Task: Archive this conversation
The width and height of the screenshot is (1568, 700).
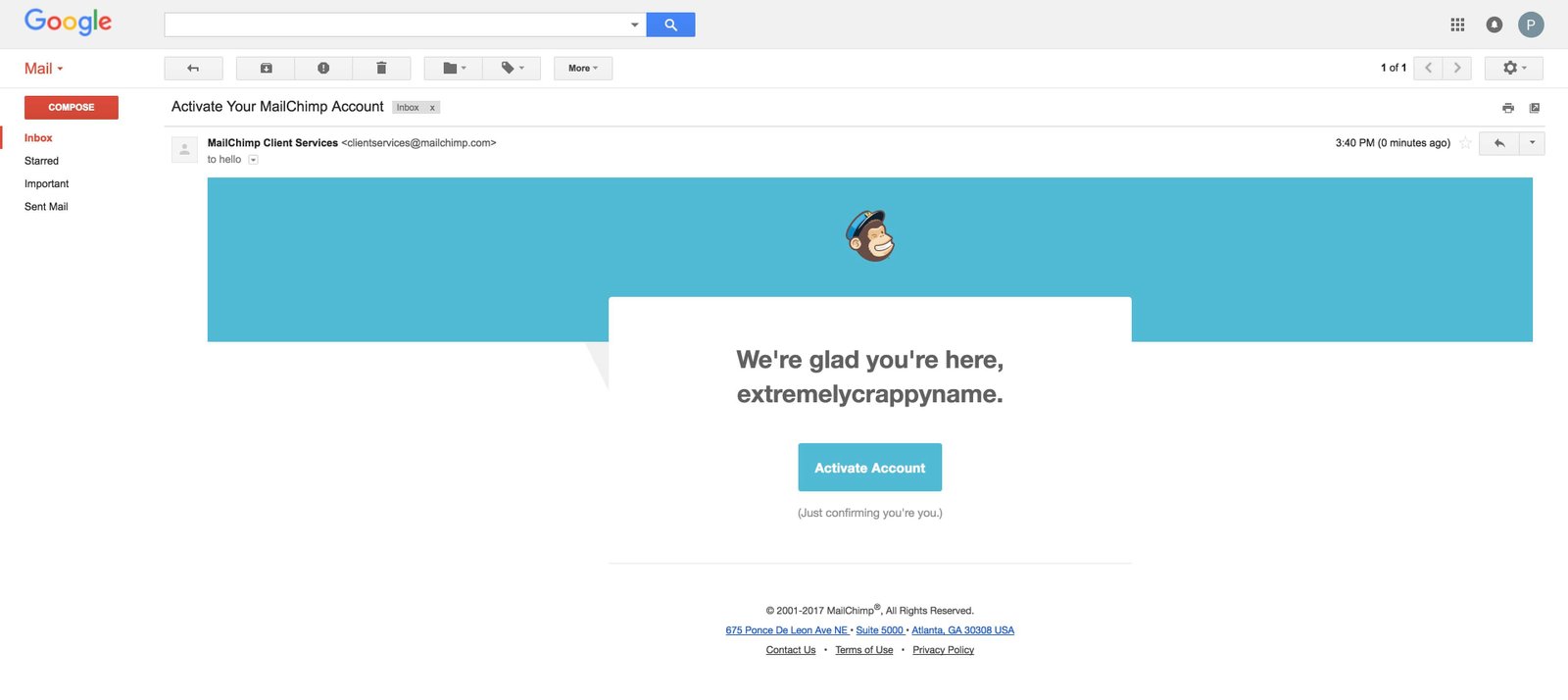Action: coord(266,68)
